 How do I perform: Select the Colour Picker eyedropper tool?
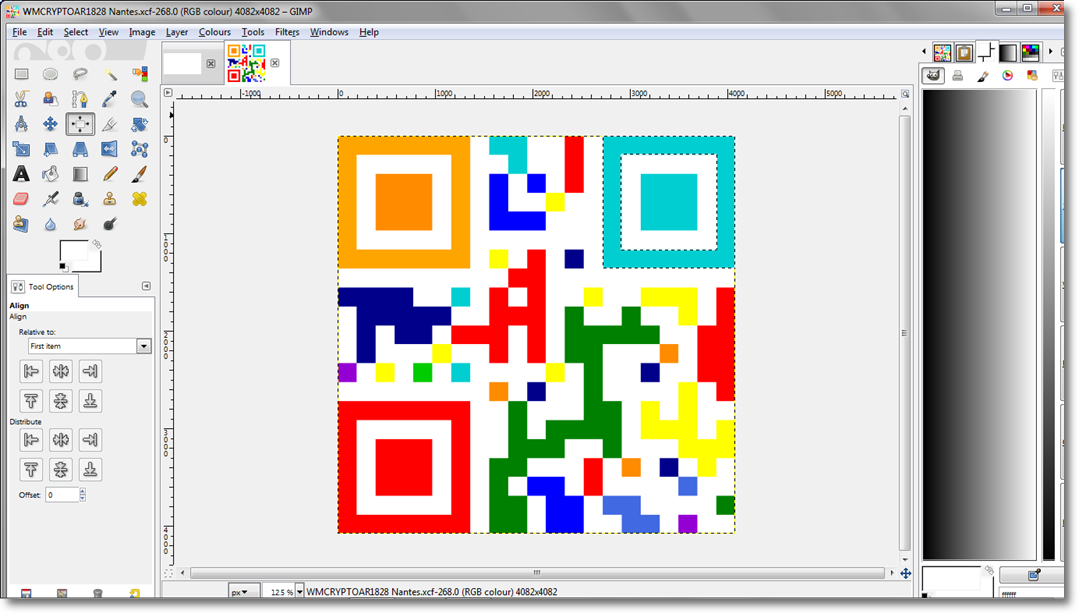point(110,99)
